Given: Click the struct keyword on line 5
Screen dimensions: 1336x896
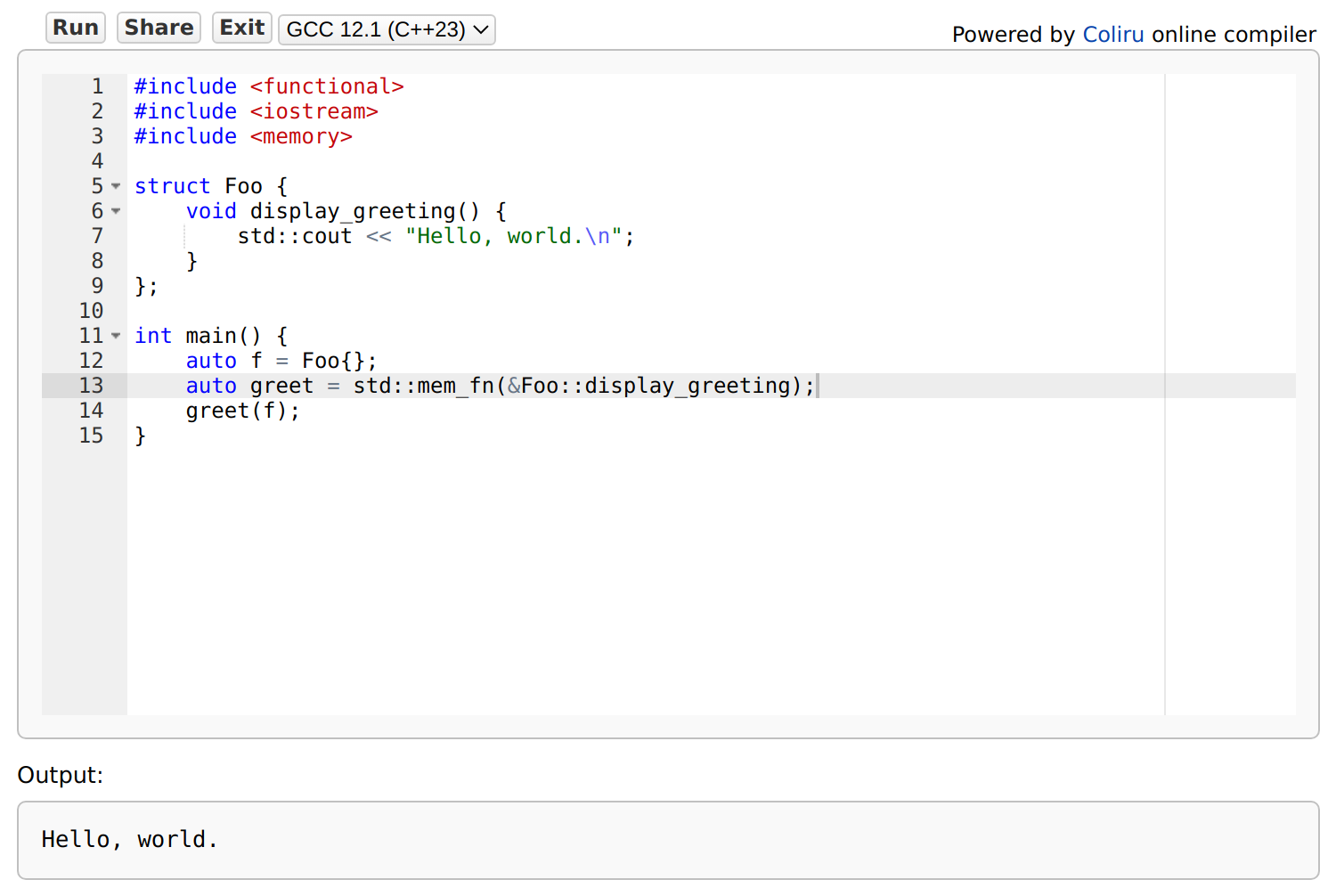Looking at the screenshot, I should click(173, 186).
